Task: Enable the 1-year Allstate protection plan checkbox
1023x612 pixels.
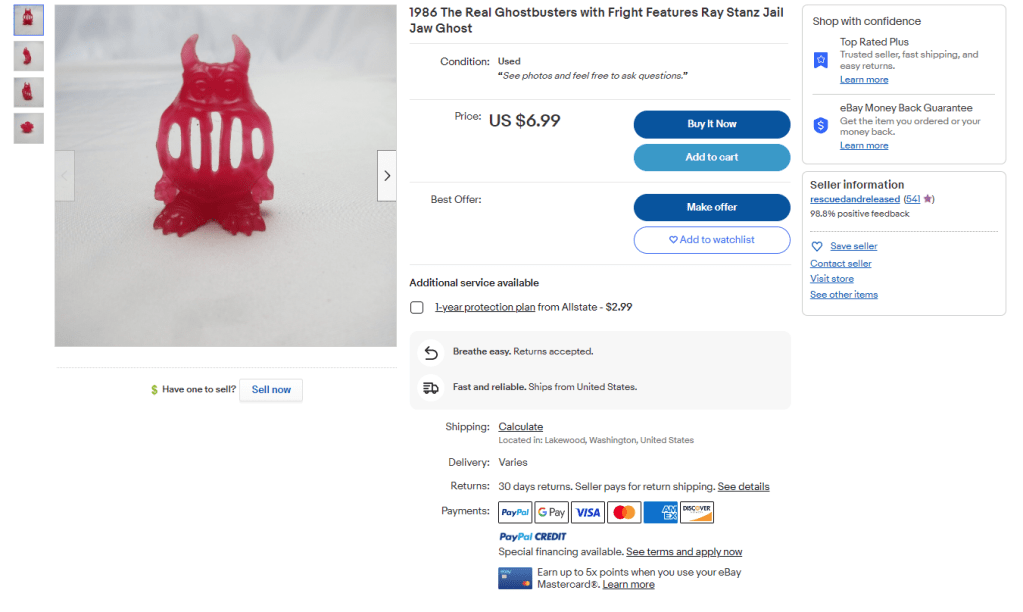Action: pyautogui.click(x=417, y=307)
